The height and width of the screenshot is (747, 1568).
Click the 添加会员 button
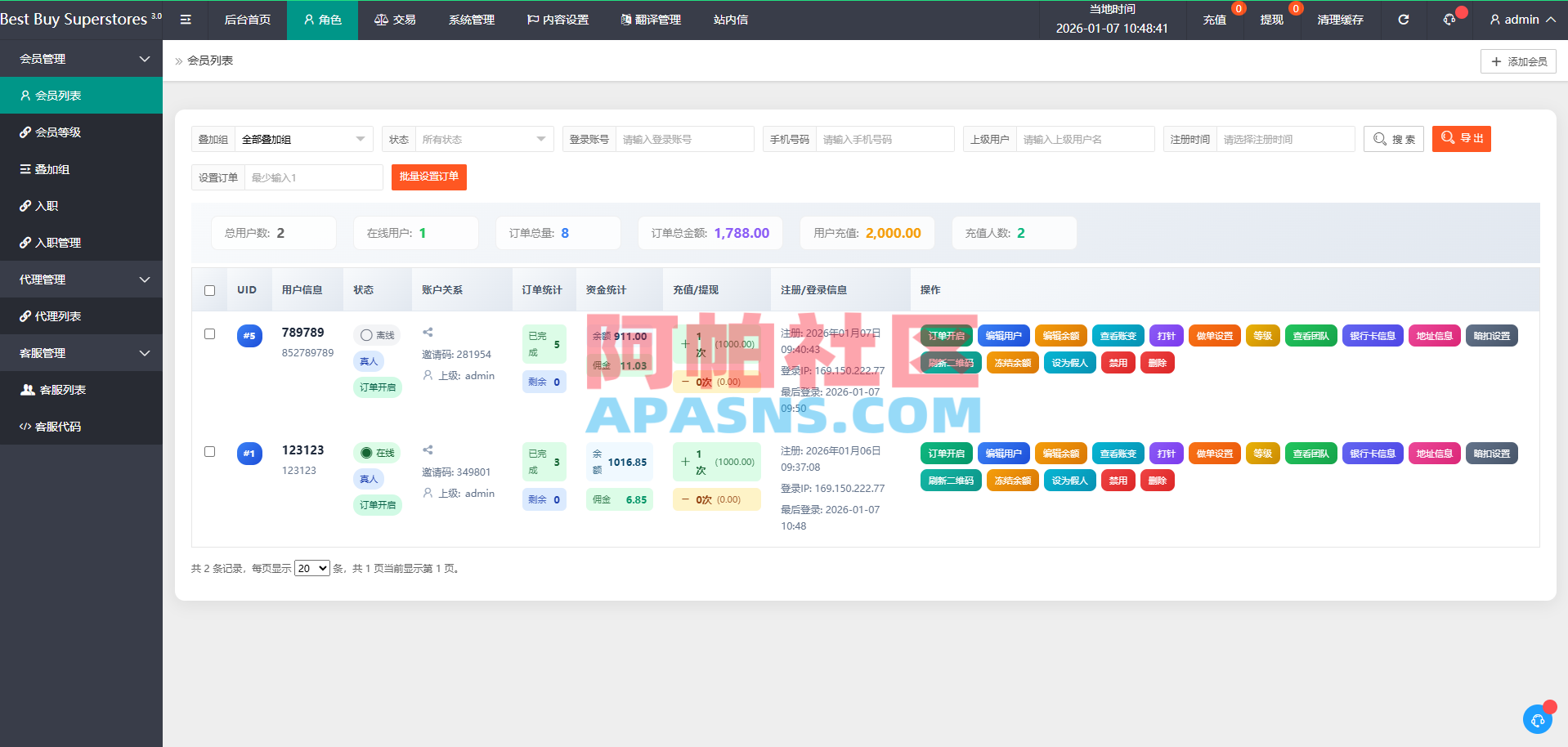[1518, 61]
